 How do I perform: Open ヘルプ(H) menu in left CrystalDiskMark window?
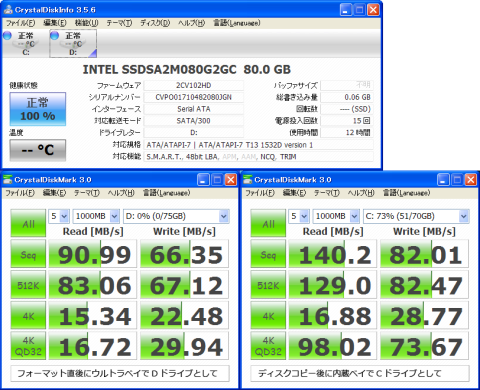point(121,193)
